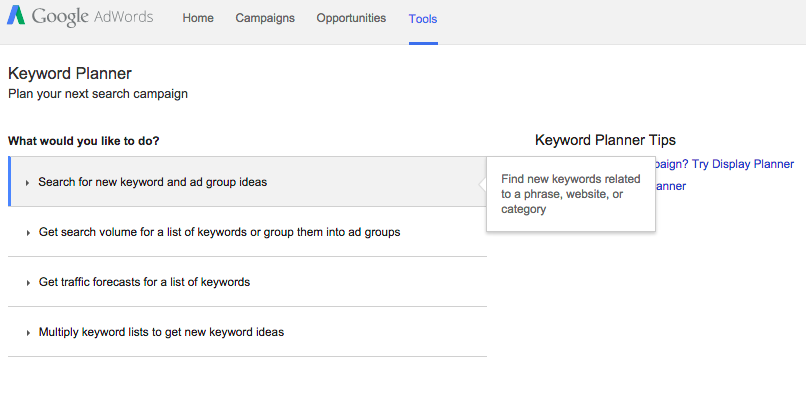Click the Keyword Planner page heading
The width and height of the screenshot is (806, 418).
pyautogui.click(x=70, y=74)
